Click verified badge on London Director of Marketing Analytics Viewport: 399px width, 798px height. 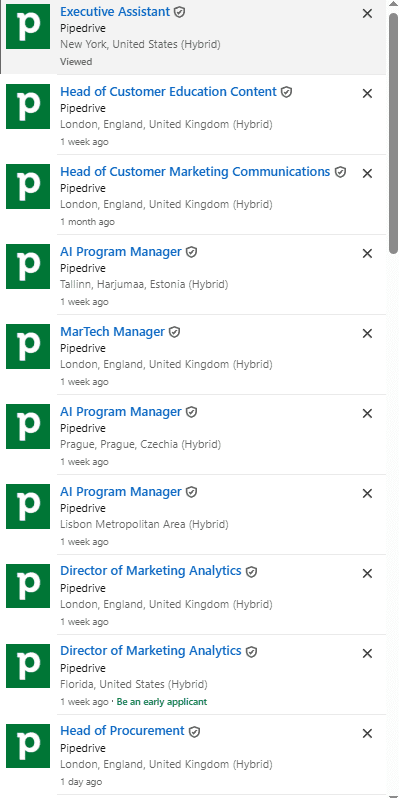pyautogui.click(x=251, y=572)
